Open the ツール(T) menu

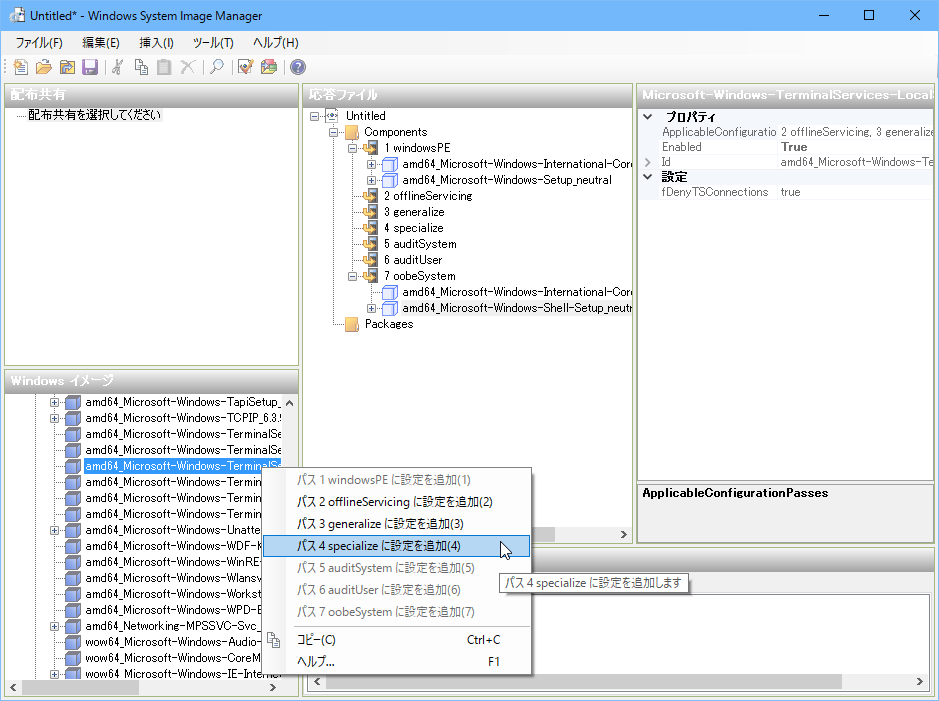(x=213, y=43)
